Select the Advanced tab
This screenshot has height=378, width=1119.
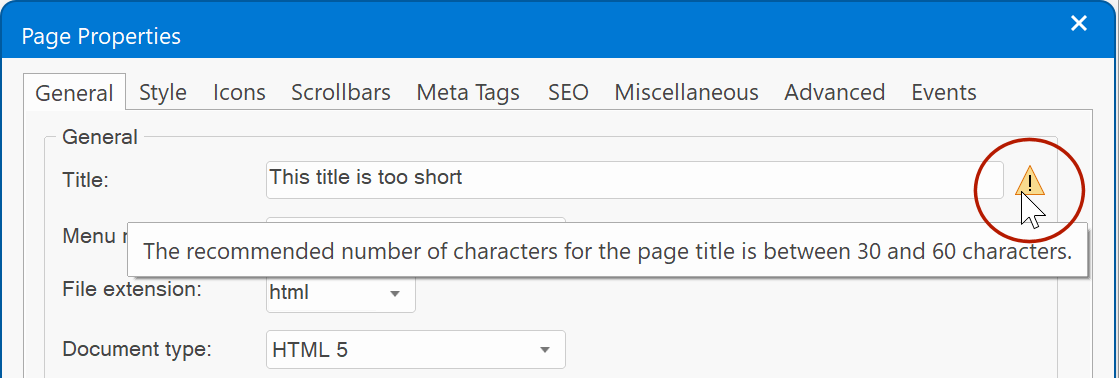tap(834, 92)
